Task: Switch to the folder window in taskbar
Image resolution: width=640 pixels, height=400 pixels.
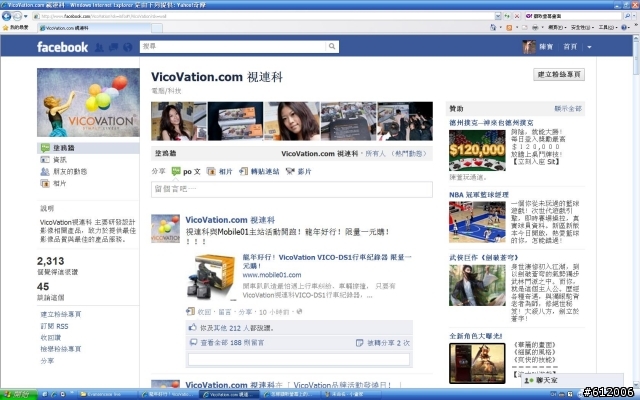Action: [106, 394]
